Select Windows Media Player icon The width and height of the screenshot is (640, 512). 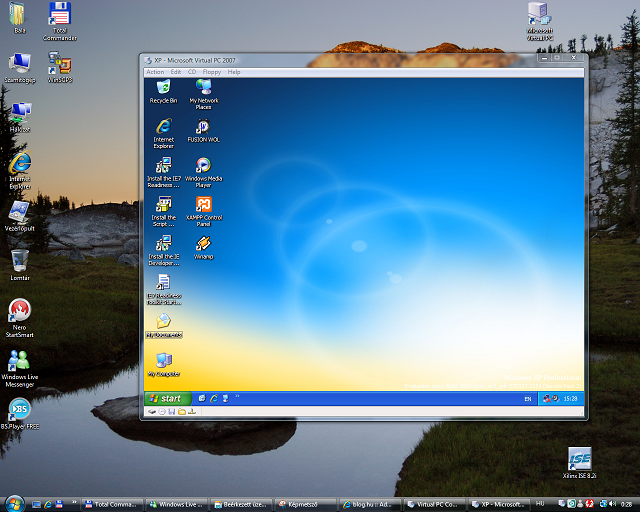tap(203, 167)
